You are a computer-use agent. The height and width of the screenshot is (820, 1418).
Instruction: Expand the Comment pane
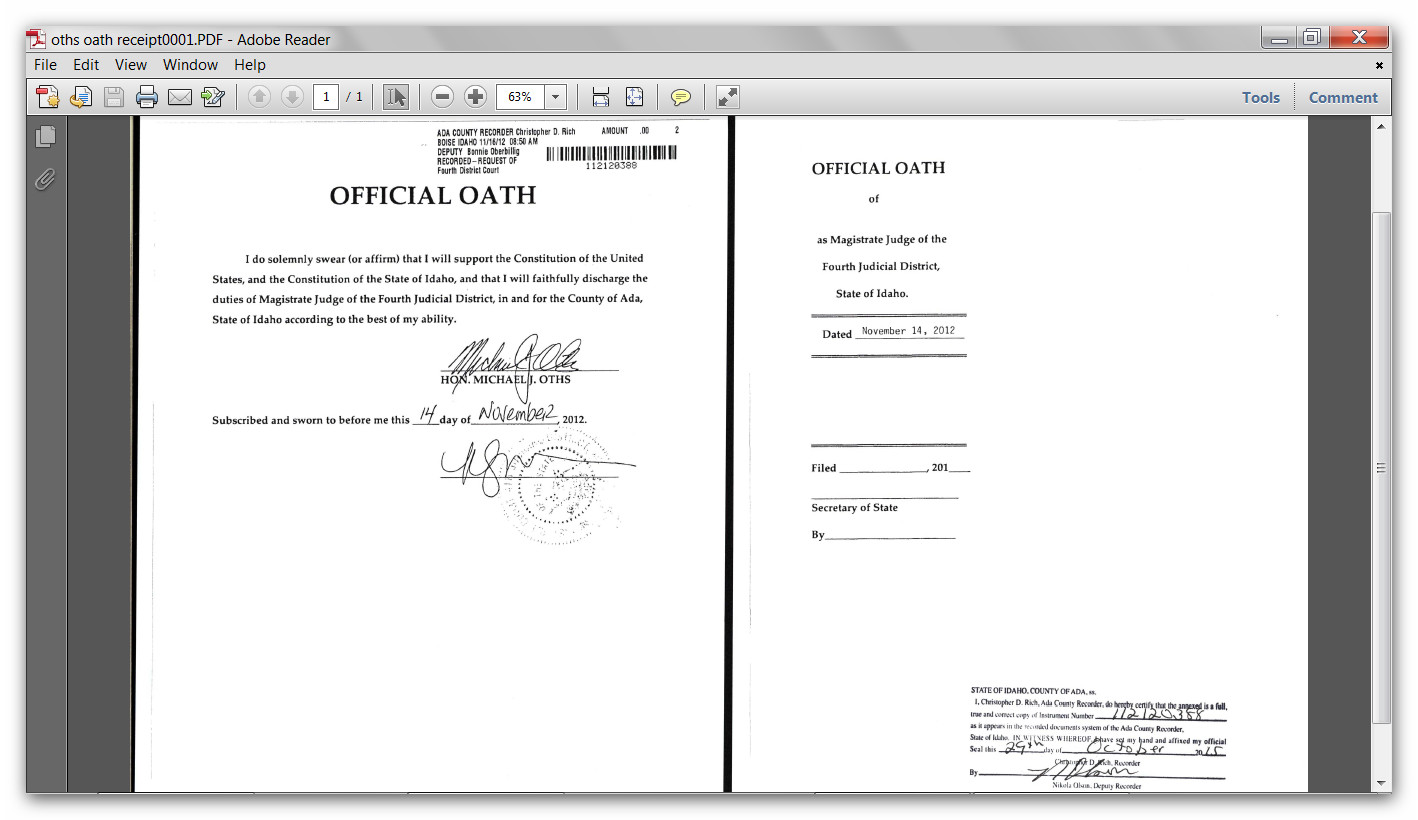(1342, 97)
